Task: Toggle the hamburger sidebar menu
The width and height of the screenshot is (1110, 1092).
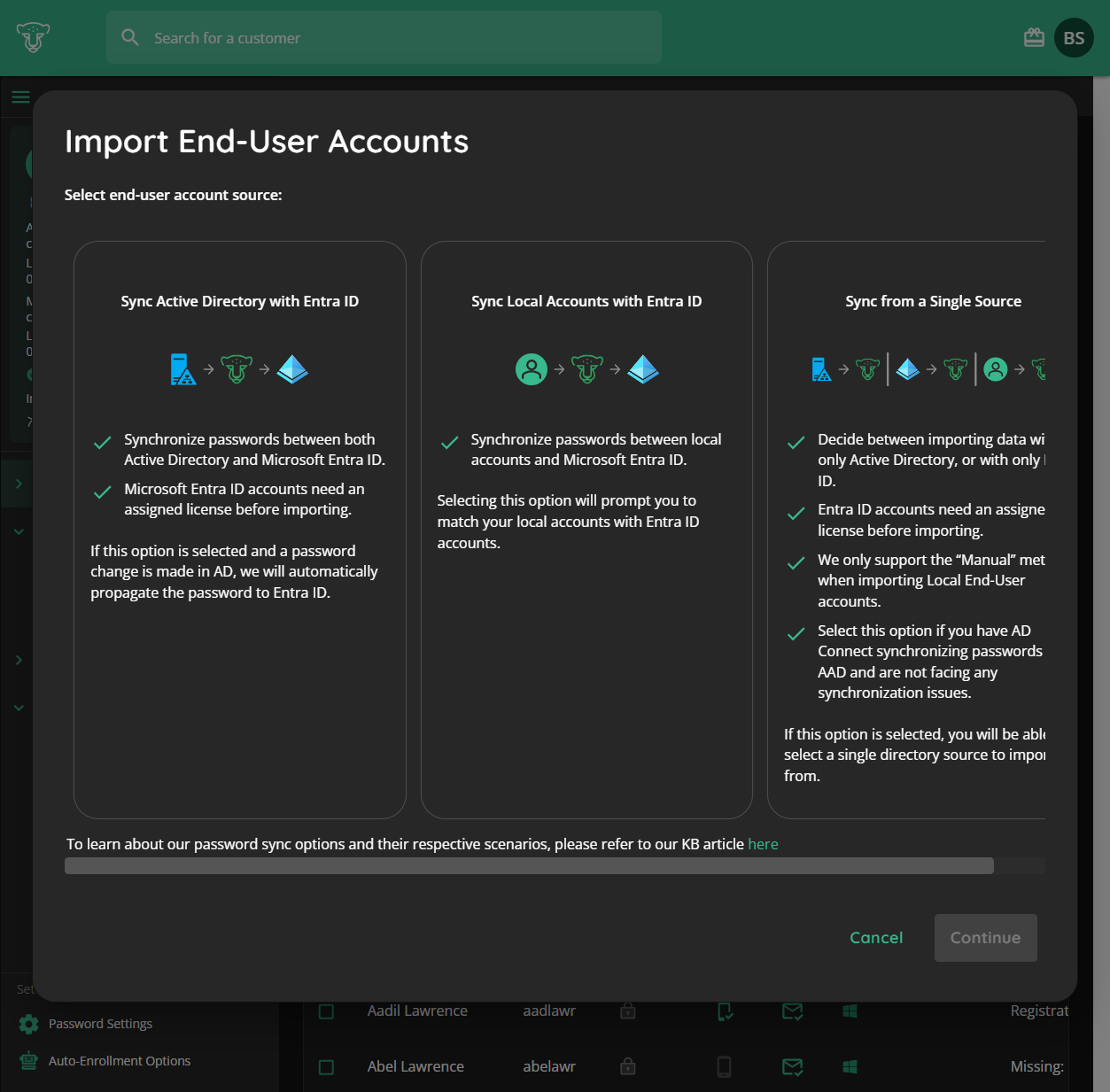Action: (x=20, y=97)
